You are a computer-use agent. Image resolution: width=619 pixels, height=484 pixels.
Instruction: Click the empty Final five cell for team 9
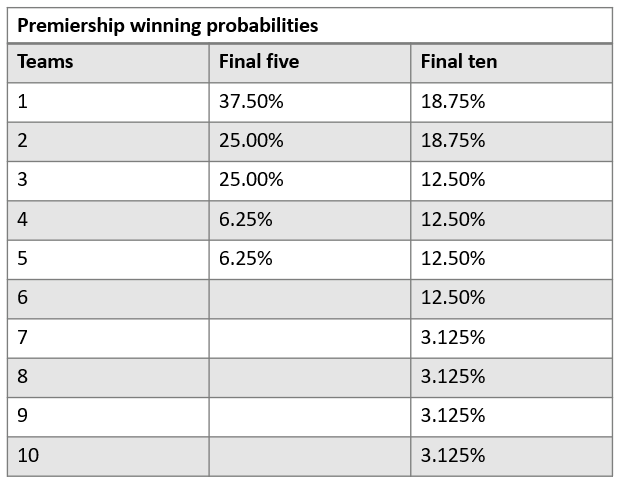(x=310, y=415)
